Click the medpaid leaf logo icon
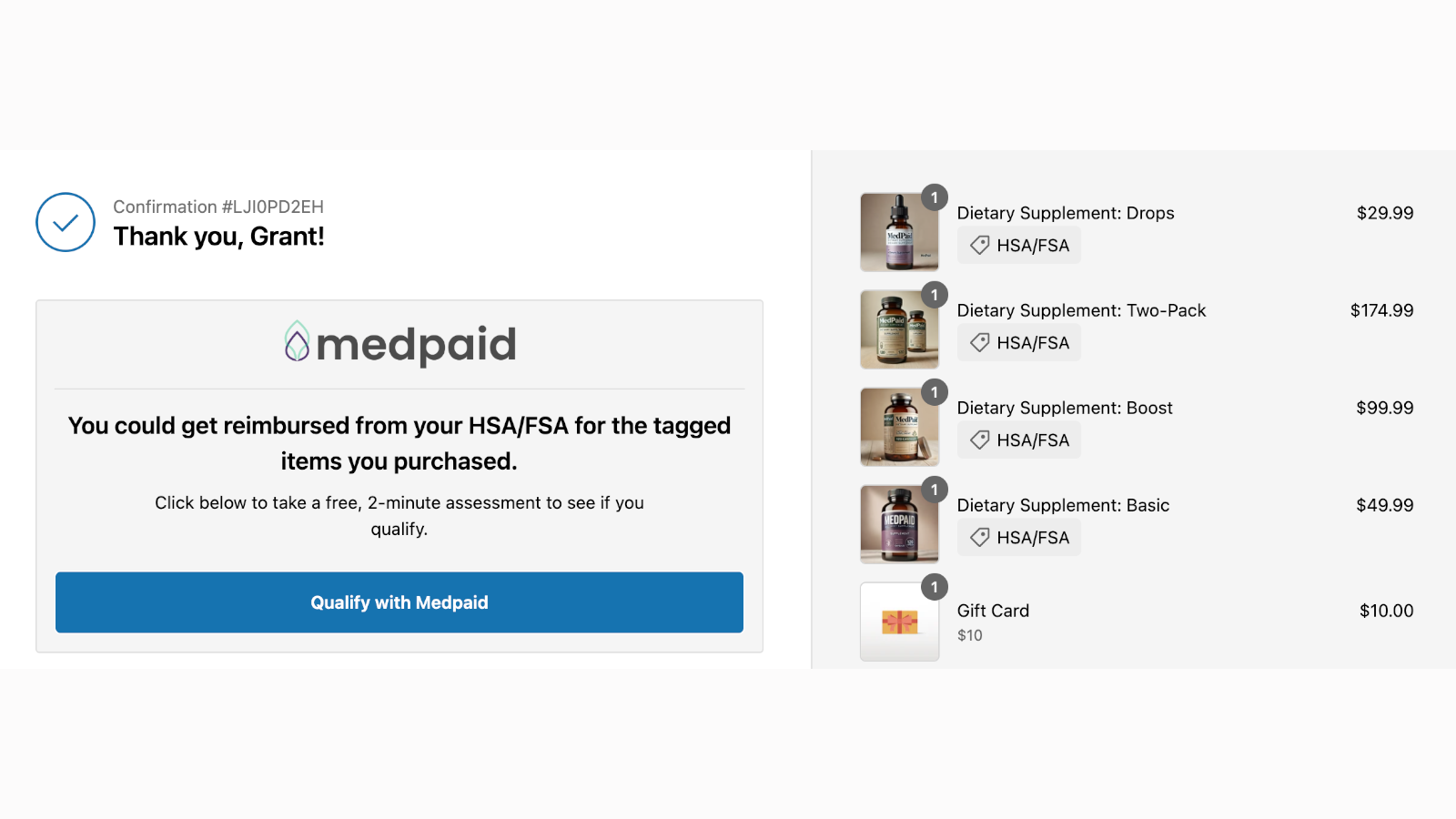The height and width of the screenshot is (819, 1456). pos(297,342)
